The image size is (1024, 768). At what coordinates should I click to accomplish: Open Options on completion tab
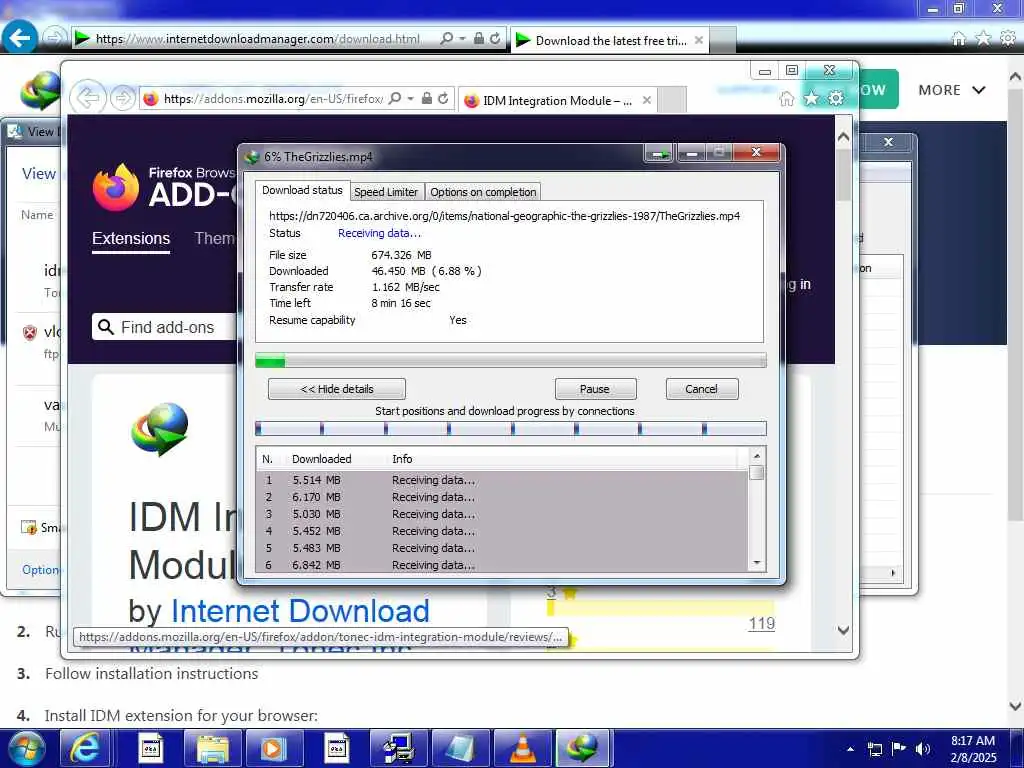pos(483,192)
